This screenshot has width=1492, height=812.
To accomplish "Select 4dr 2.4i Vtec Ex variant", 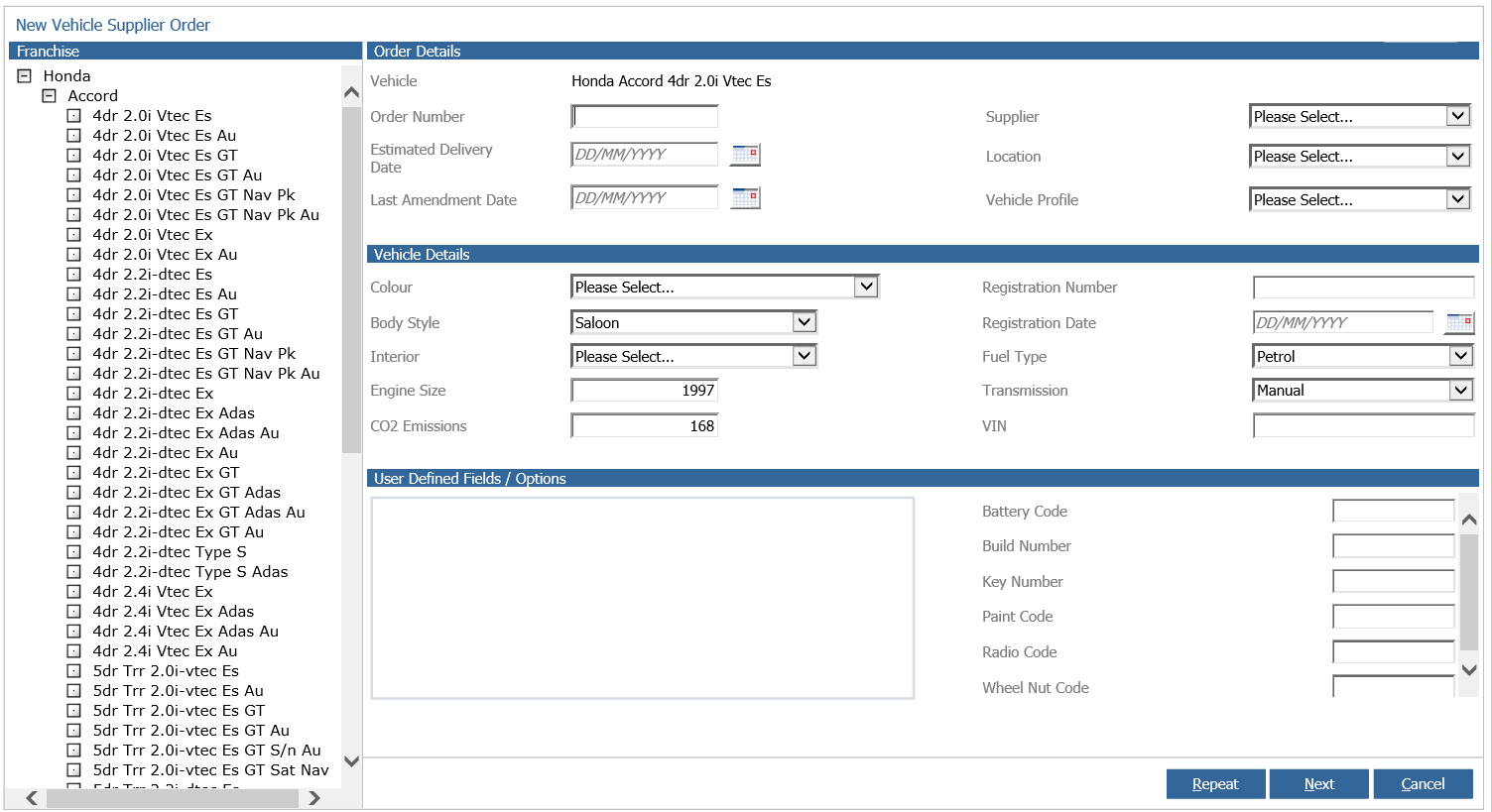I will pyautogui.click(x=153, y=591).
